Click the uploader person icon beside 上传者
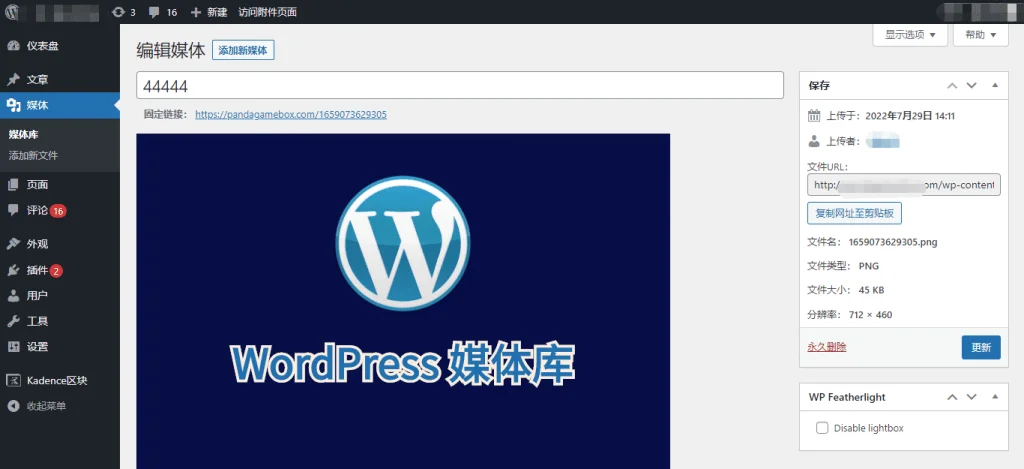1024x469 pixels. click(x=814, y=141)
